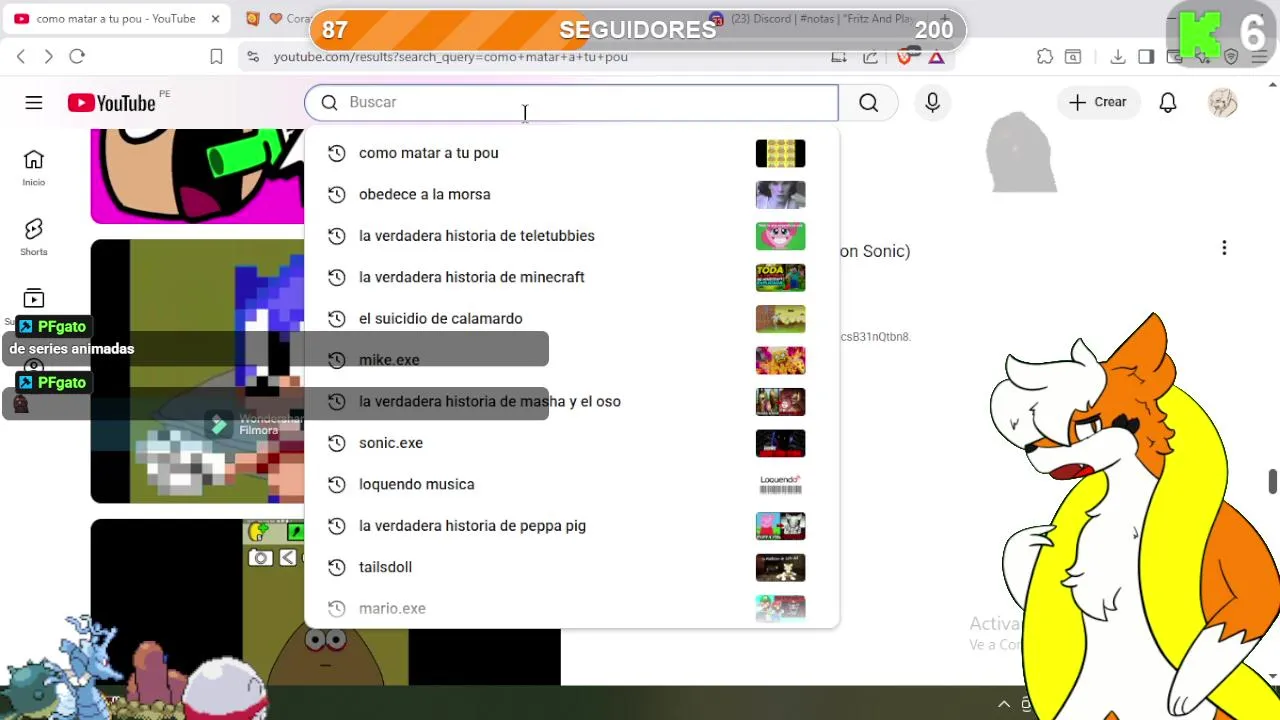Open the Pou video thumbnail
Screen dimensions: 1280x720
point(325,602)
